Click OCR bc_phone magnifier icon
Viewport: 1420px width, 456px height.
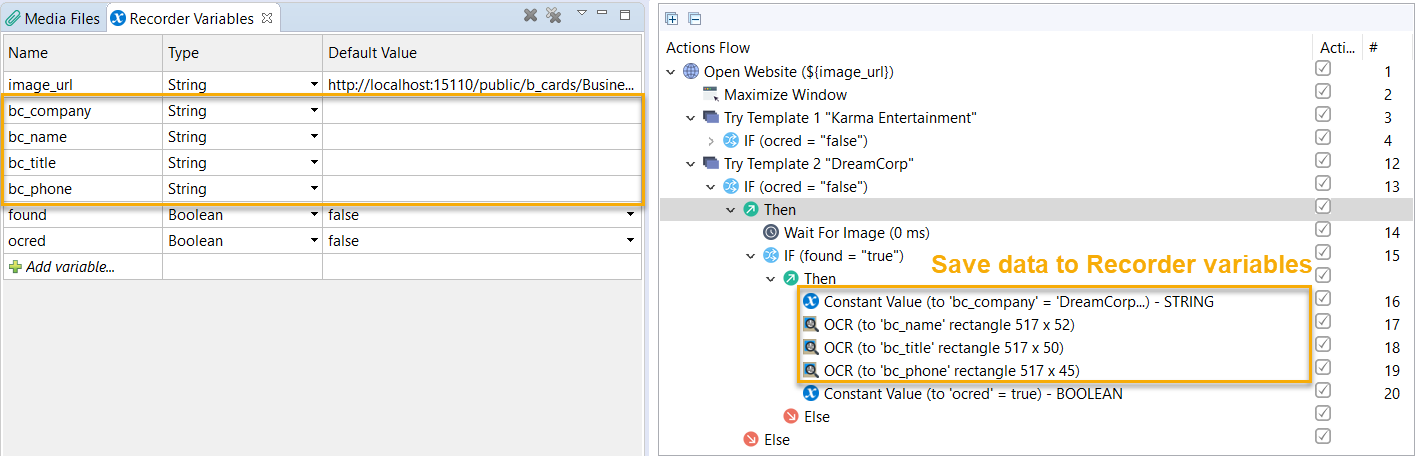[811, 371]
